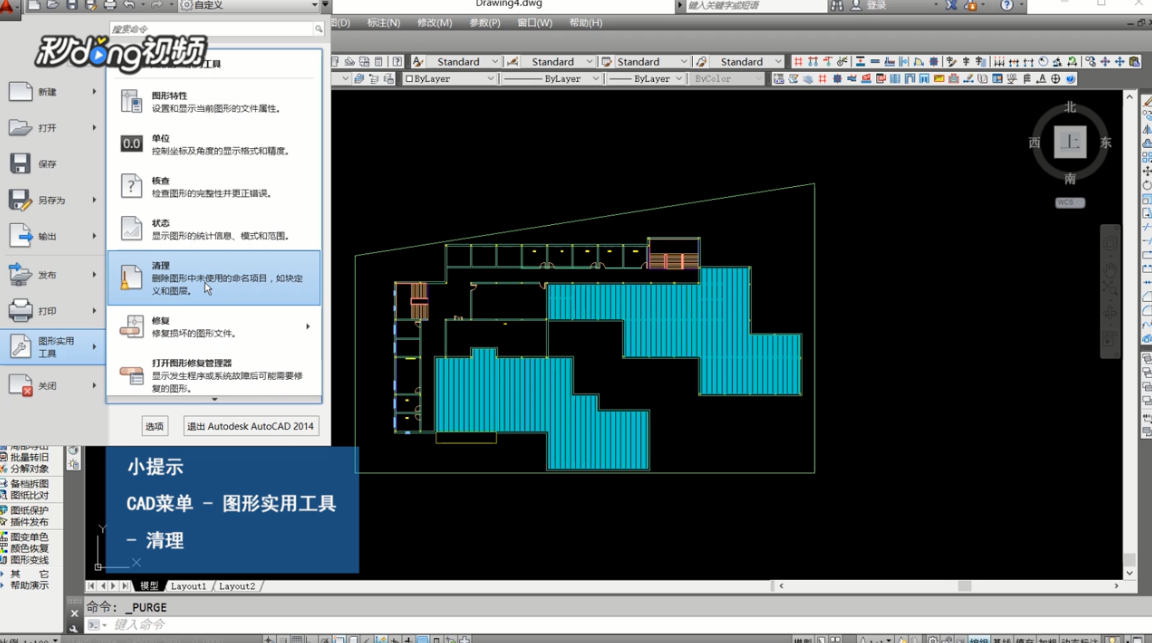Expand the 输出 submenu arrow

tap(94, 236)
